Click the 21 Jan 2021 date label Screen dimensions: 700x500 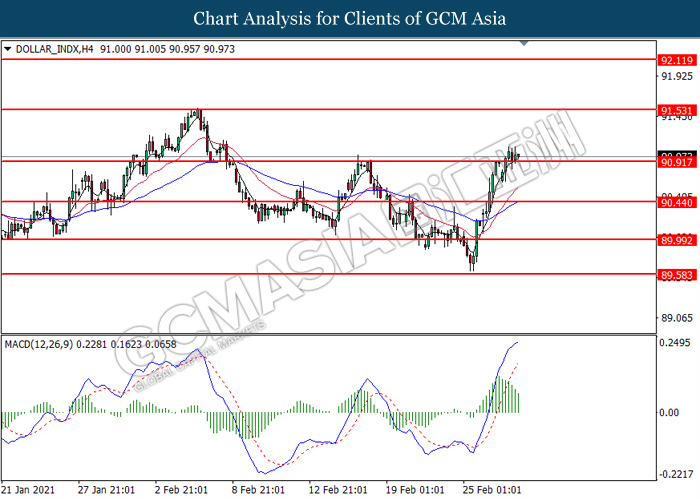(x=29, y=491)
